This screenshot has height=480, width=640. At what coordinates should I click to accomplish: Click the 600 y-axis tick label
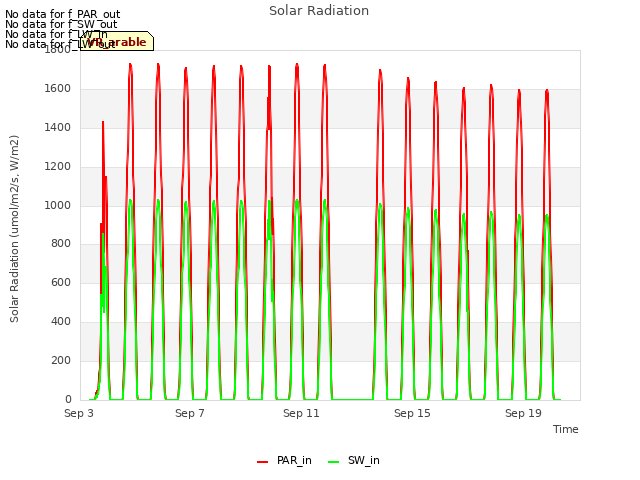pos(61,283)
